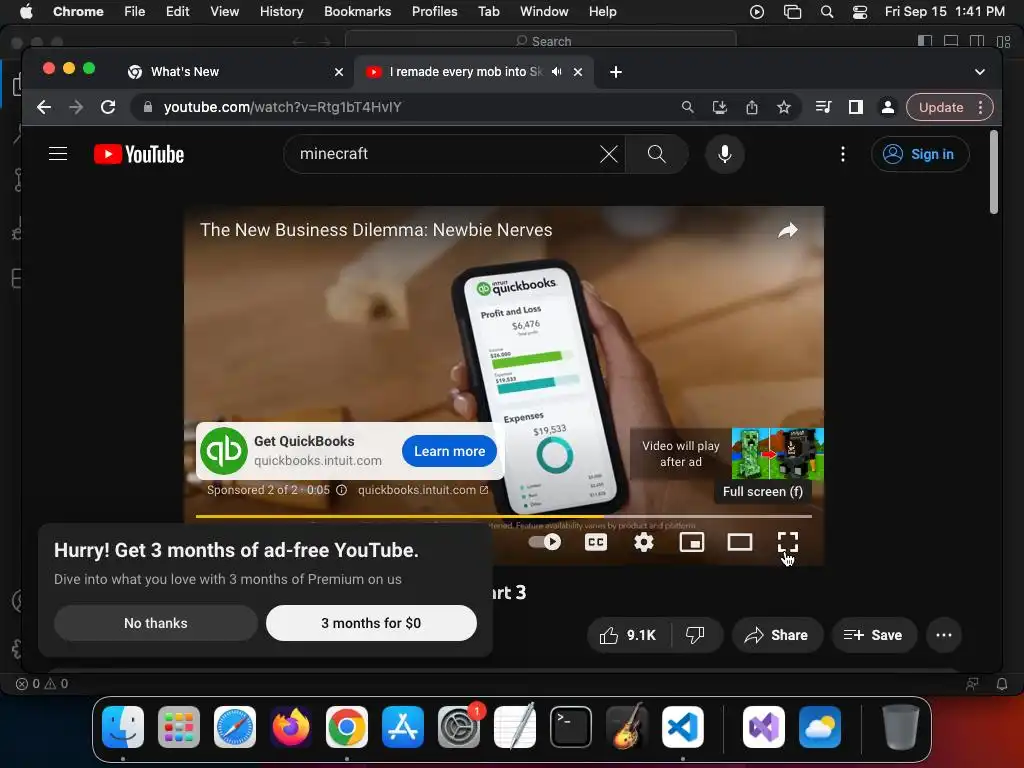Select the I remade every mob tab

[x=475, y=72]
